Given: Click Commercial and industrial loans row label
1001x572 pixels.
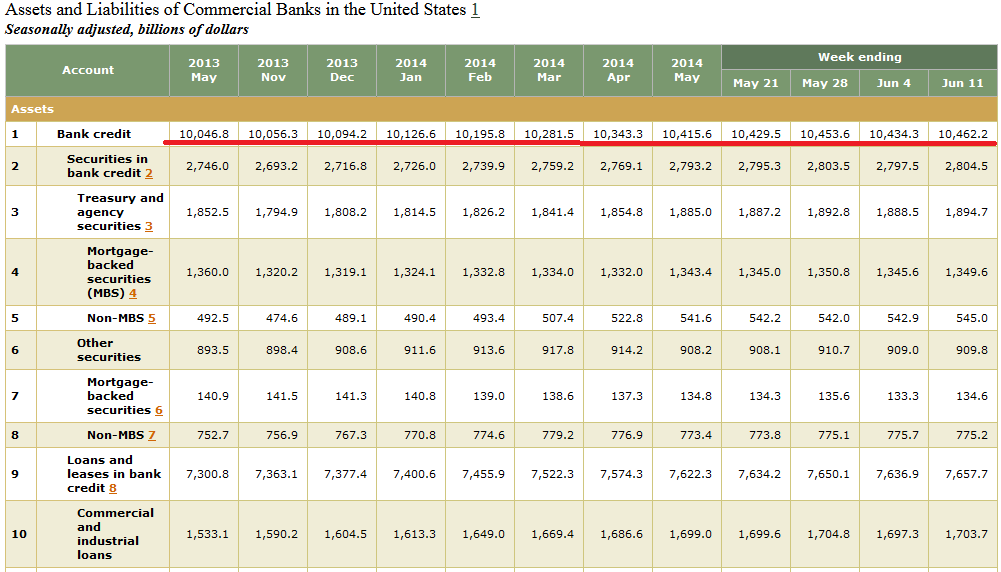Looking at the screenshot, I should click(115, 534).
